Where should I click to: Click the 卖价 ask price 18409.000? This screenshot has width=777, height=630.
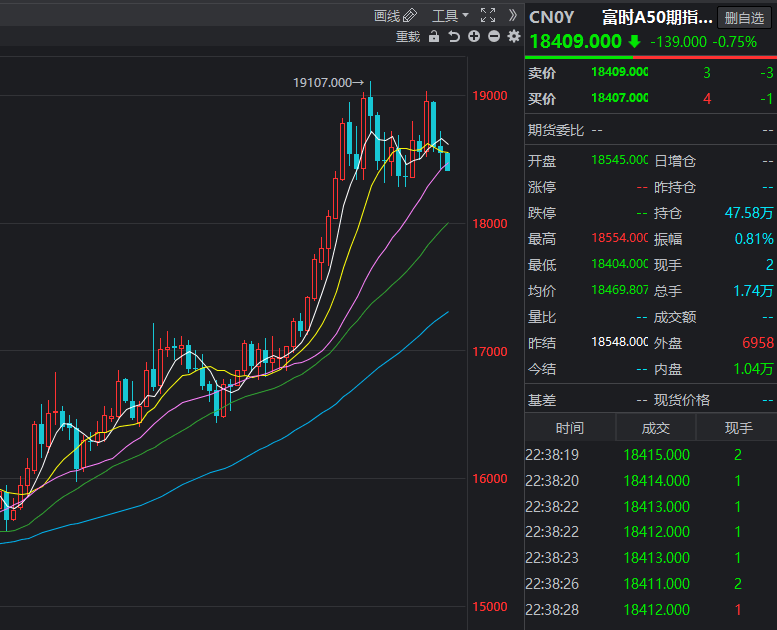619,72
